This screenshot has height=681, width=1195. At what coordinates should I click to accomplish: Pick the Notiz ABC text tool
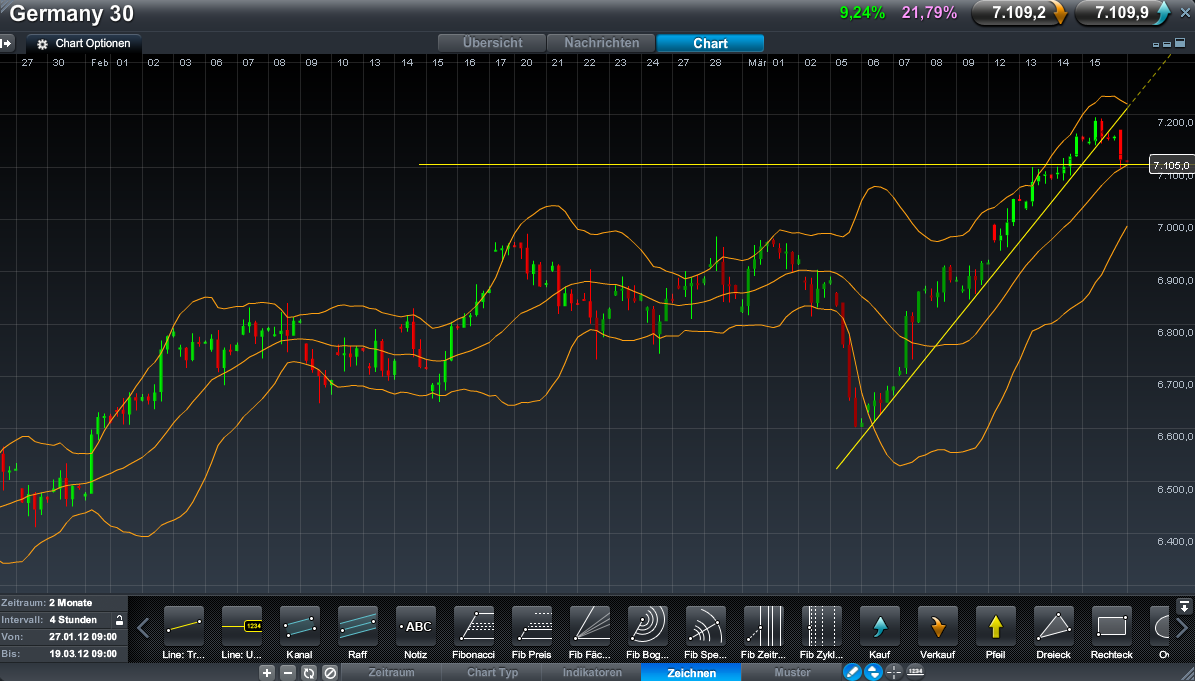click(416, 627)
